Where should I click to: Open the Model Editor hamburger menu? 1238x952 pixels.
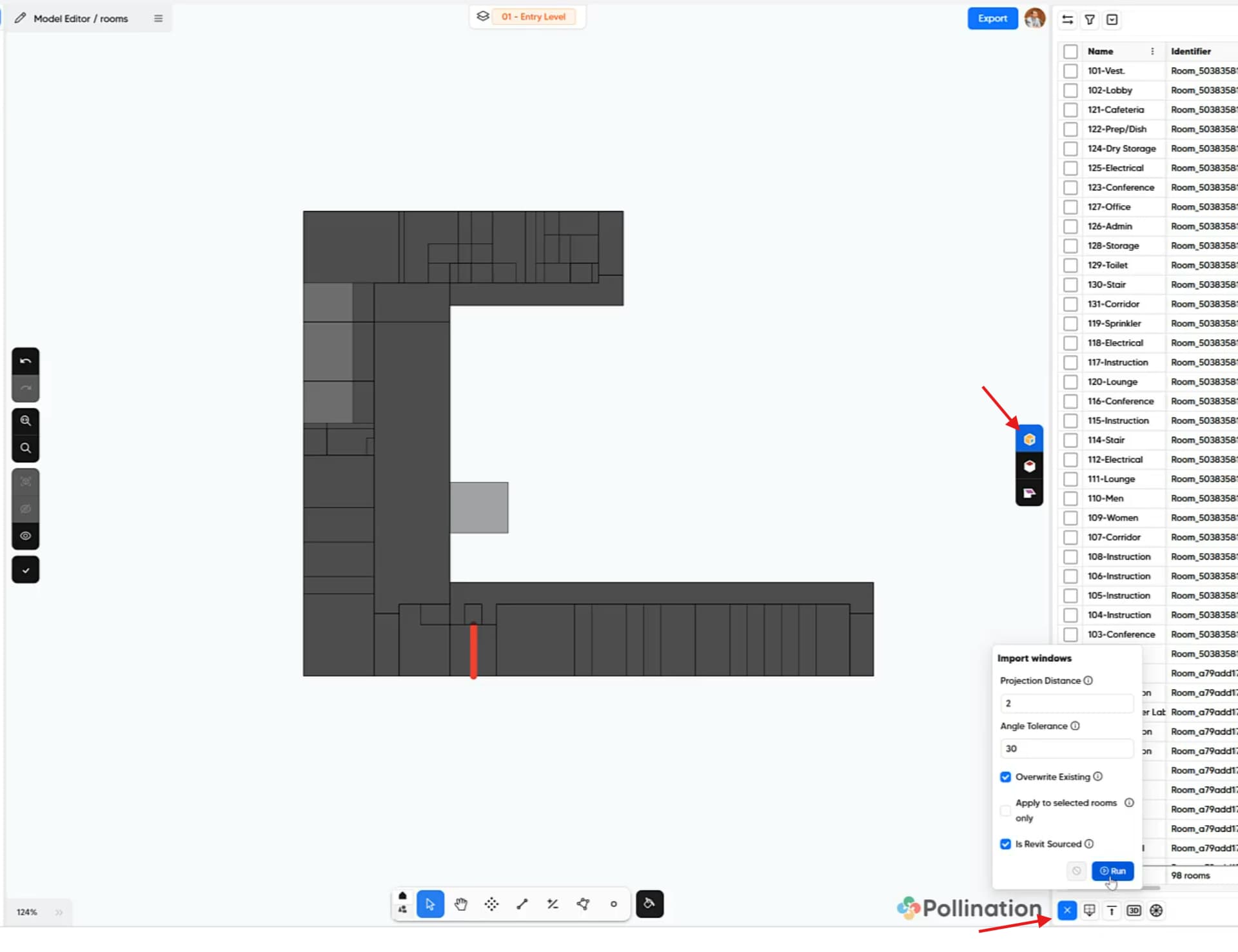[x=158, y=19]
